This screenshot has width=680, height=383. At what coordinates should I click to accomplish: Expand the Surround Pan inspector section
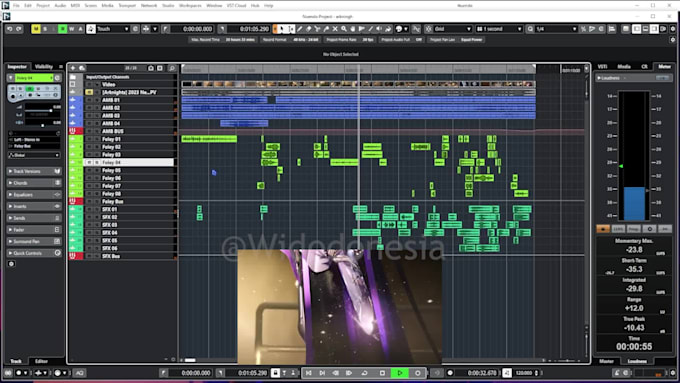click(x=34, y=241)
